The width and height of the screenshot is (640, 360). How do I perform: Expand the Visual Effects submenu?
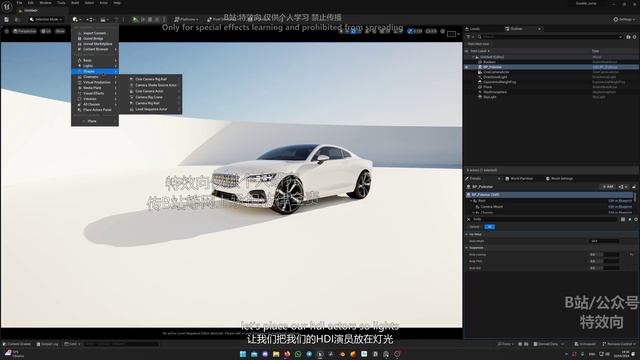pos(95,93)
